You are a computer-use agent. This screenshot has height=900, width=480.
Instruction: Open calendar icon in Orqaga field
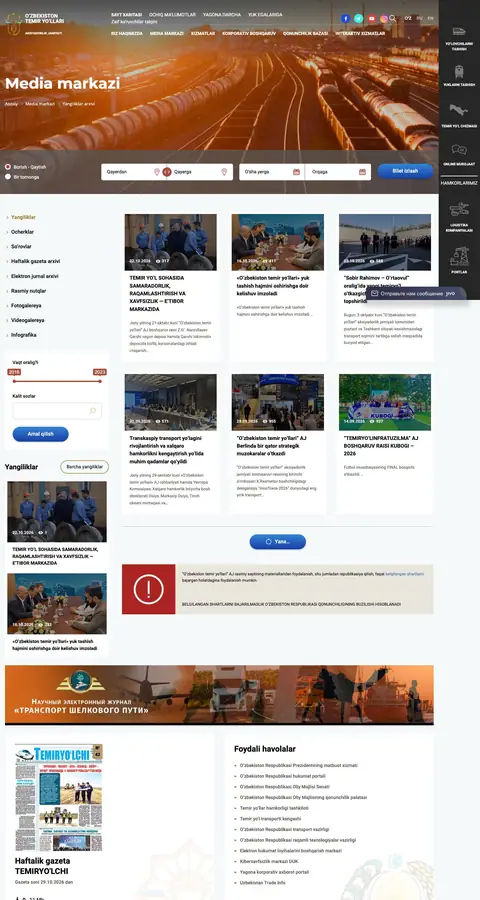(362, 172)
